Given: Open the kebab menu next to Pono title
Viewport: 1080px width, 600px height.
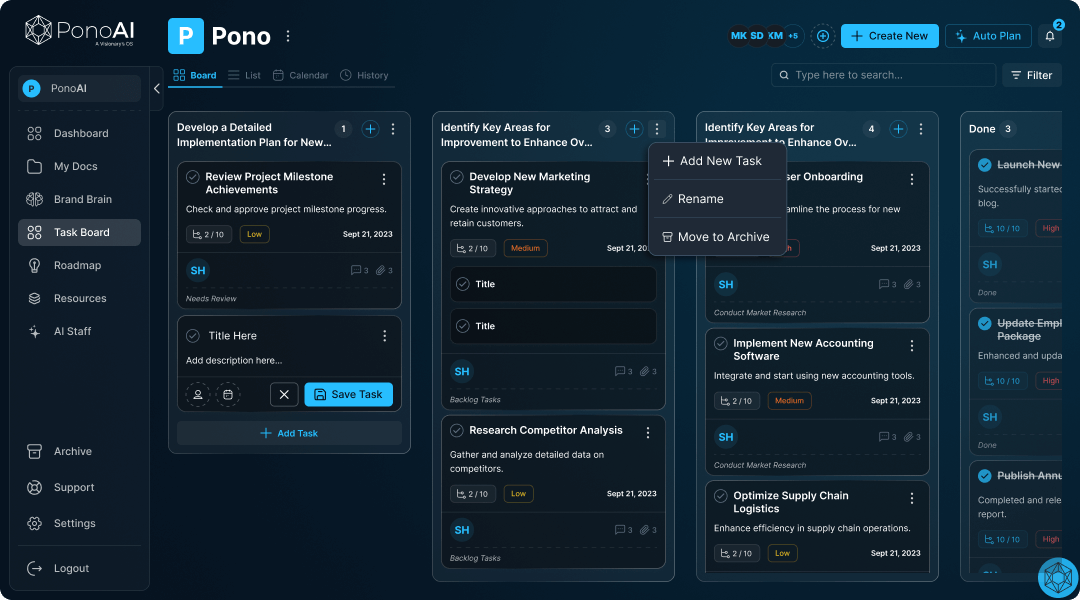Looking at the screenshot, I should (x=288, y=35).
